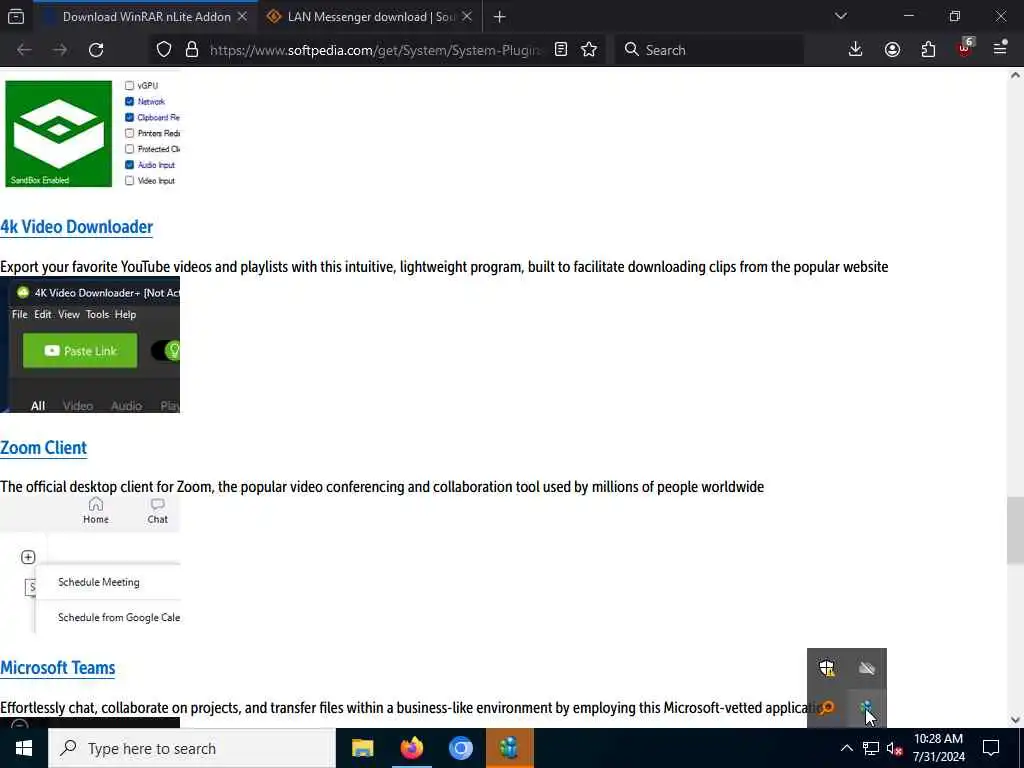Open uBlock extension with badge 6
Viewport: 1024px width, 768px height.
point(965,48)
